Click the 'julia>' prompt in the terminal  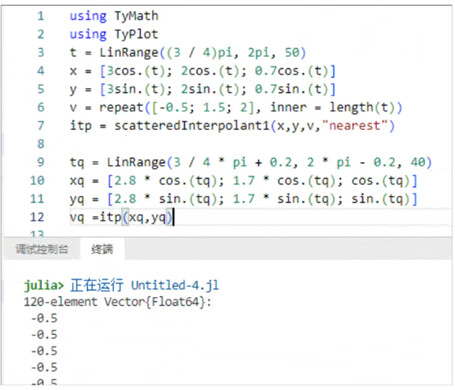point(43,286)
